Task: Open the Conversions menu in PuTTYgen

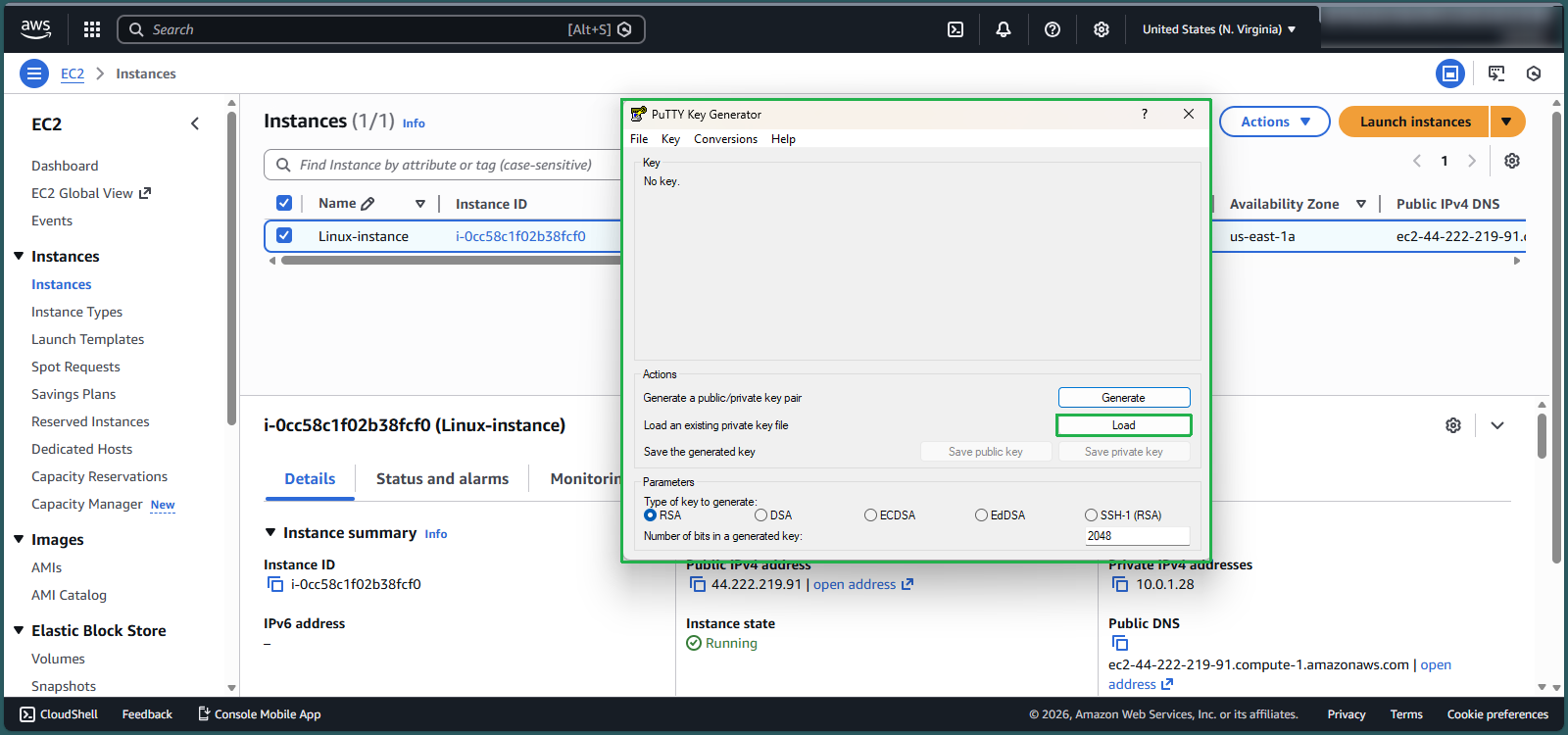Action: pos(725,139)
